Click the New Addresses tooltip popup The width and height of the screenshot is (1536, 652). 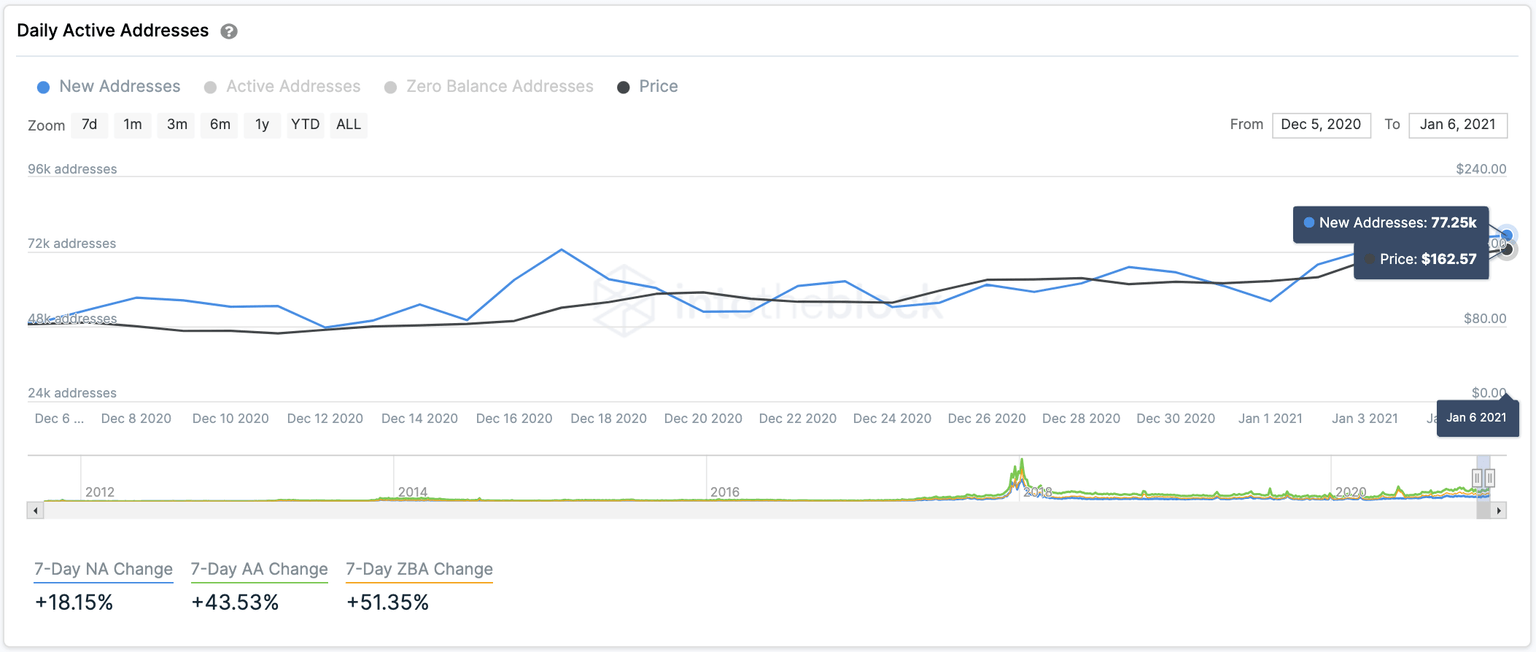coord(1390,222)
